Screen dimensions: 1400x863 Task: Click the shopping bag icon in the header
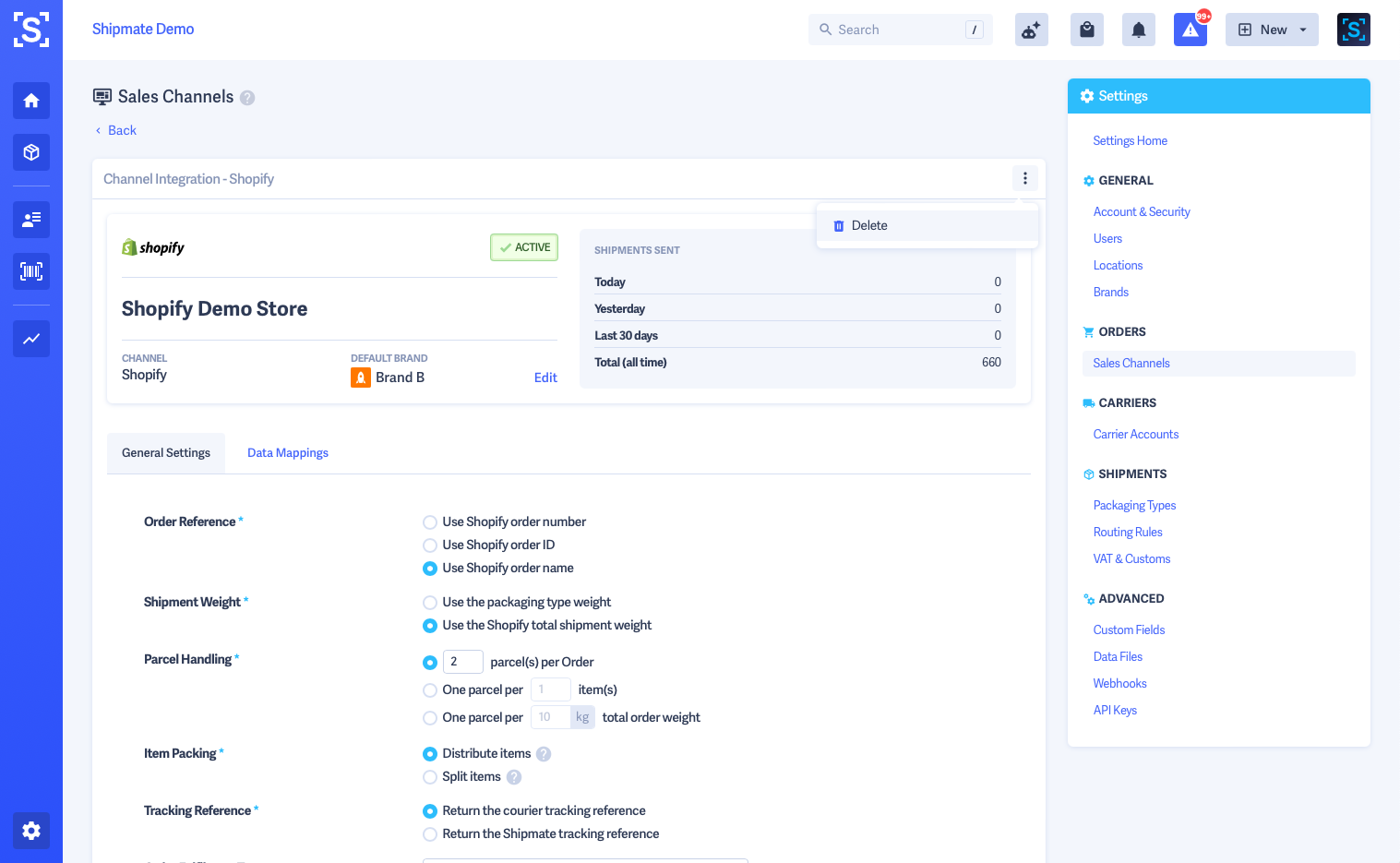coord(1086,29)
